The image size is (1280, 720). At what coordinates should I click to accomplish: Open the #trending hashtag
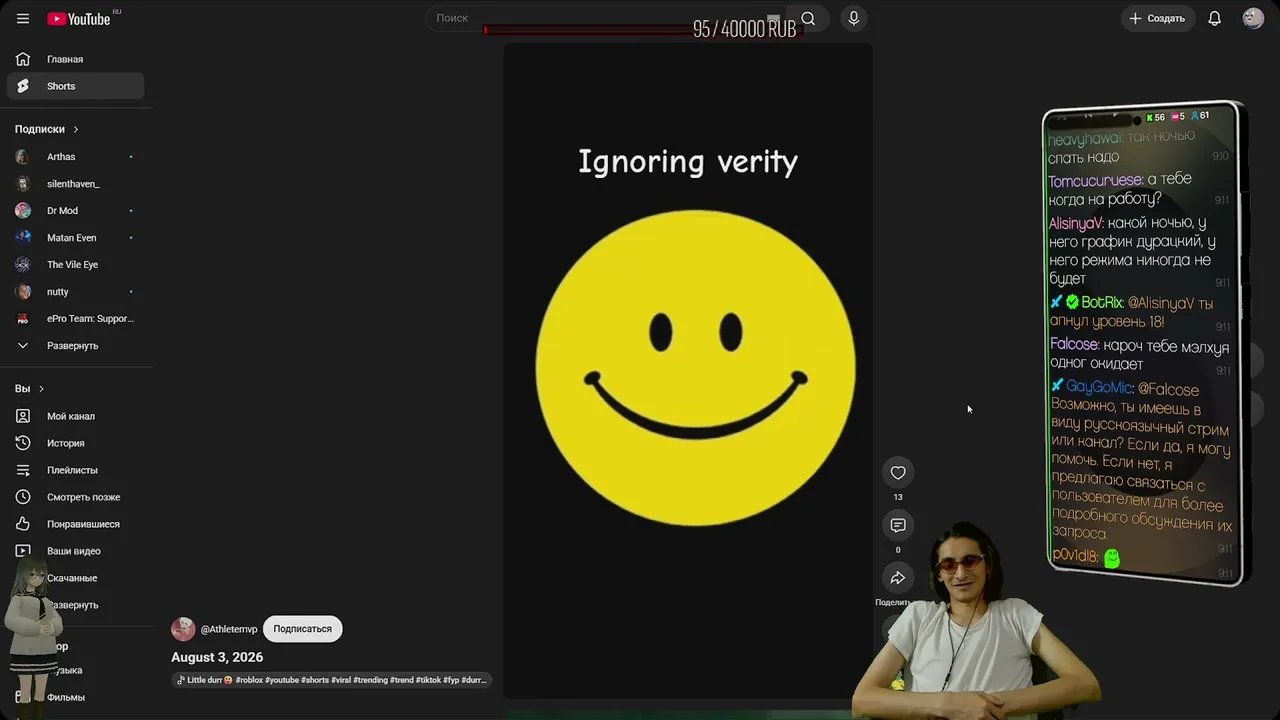370,680
